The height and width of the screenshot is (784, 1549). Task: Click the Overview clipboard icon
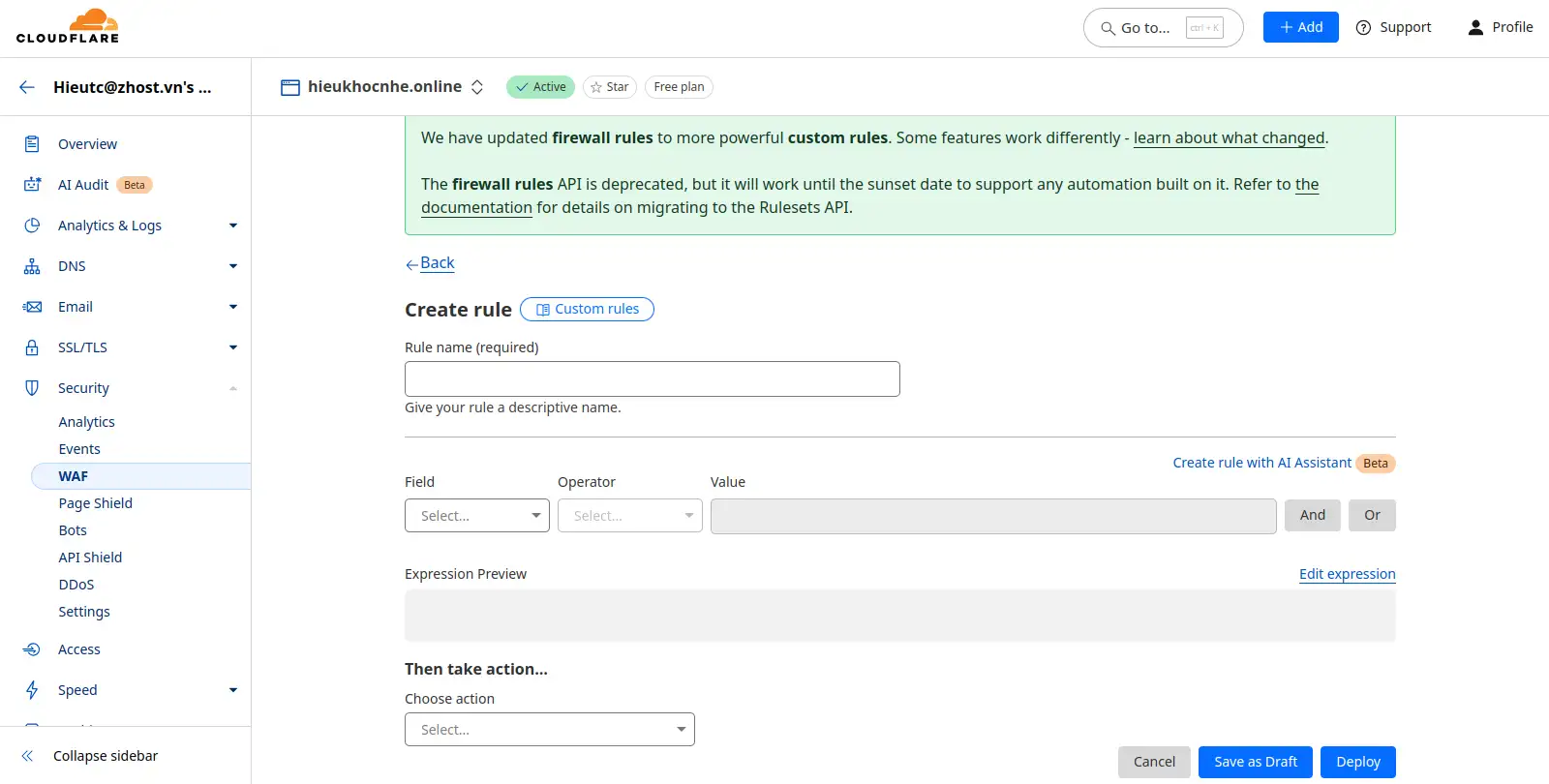(32, 144)
